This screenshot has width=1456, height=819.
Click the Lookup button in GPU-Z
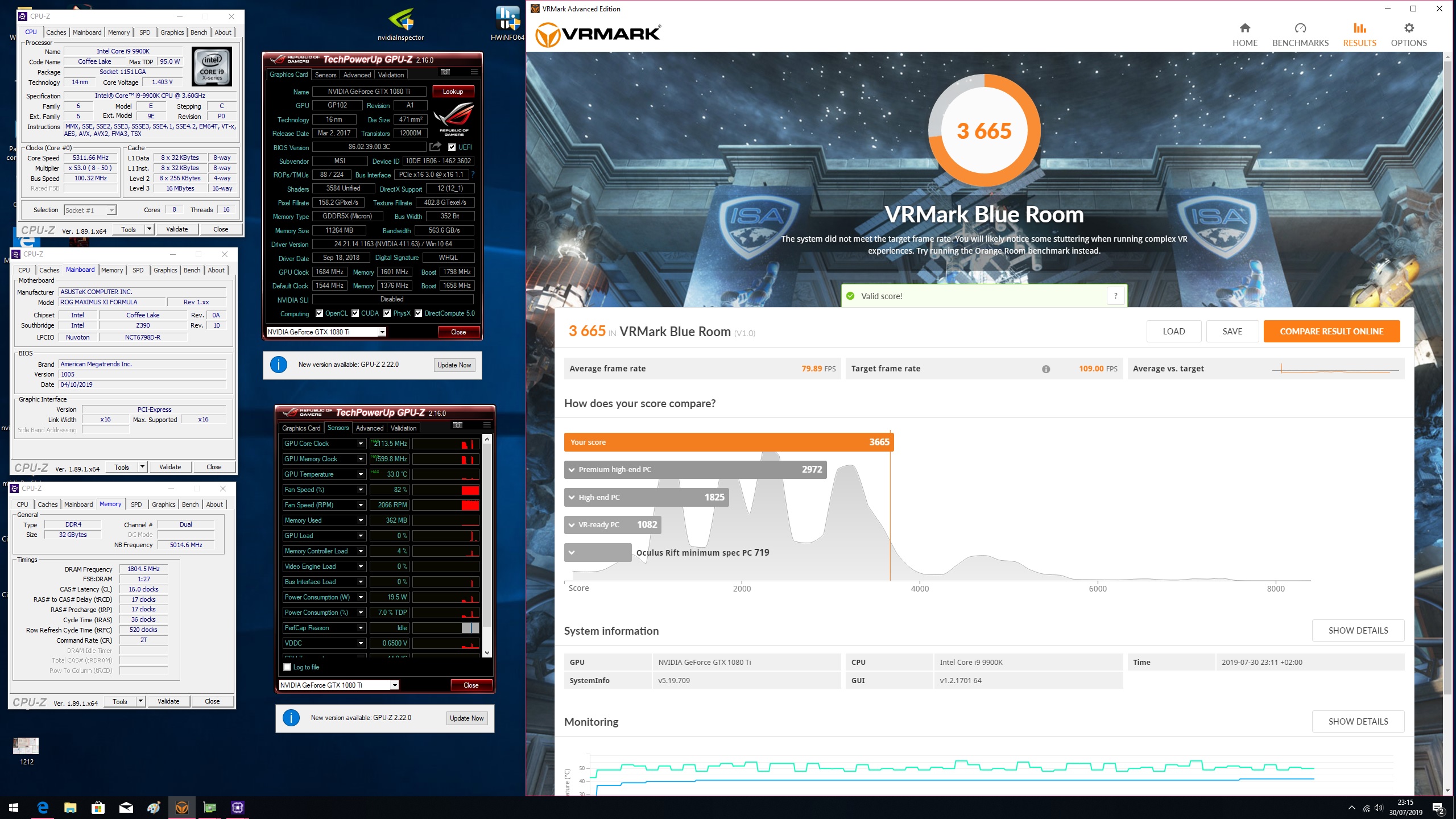(453, 92)
